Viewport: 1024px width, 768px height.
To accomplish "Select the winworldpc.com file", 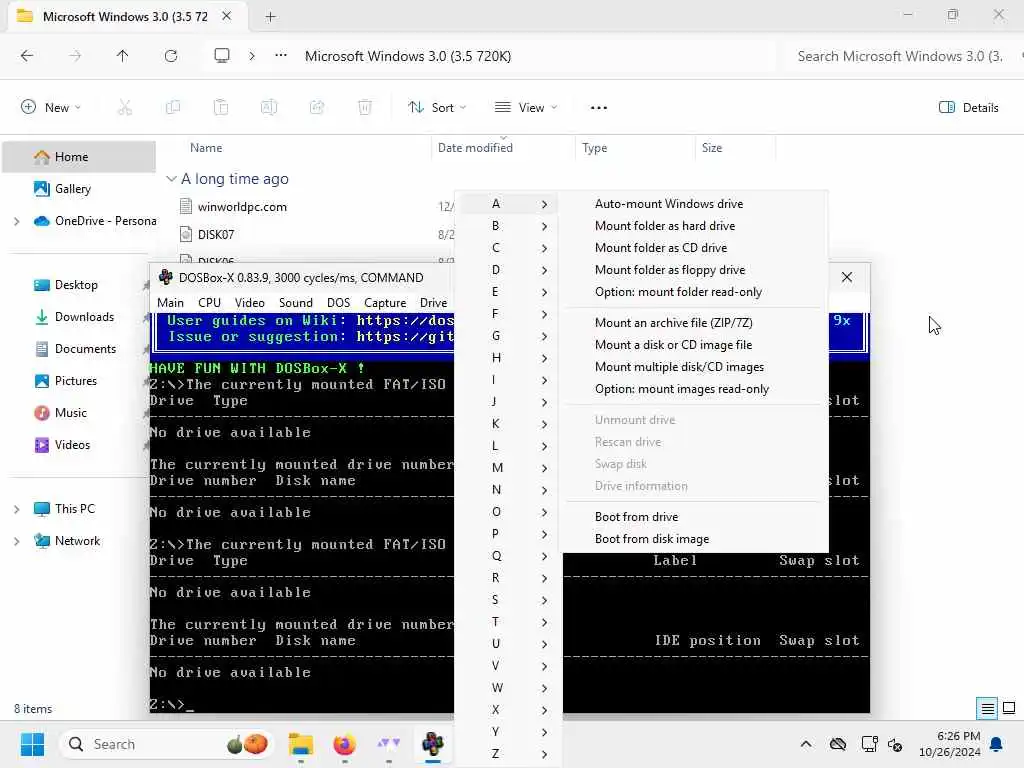I will (x=242, y=207).
